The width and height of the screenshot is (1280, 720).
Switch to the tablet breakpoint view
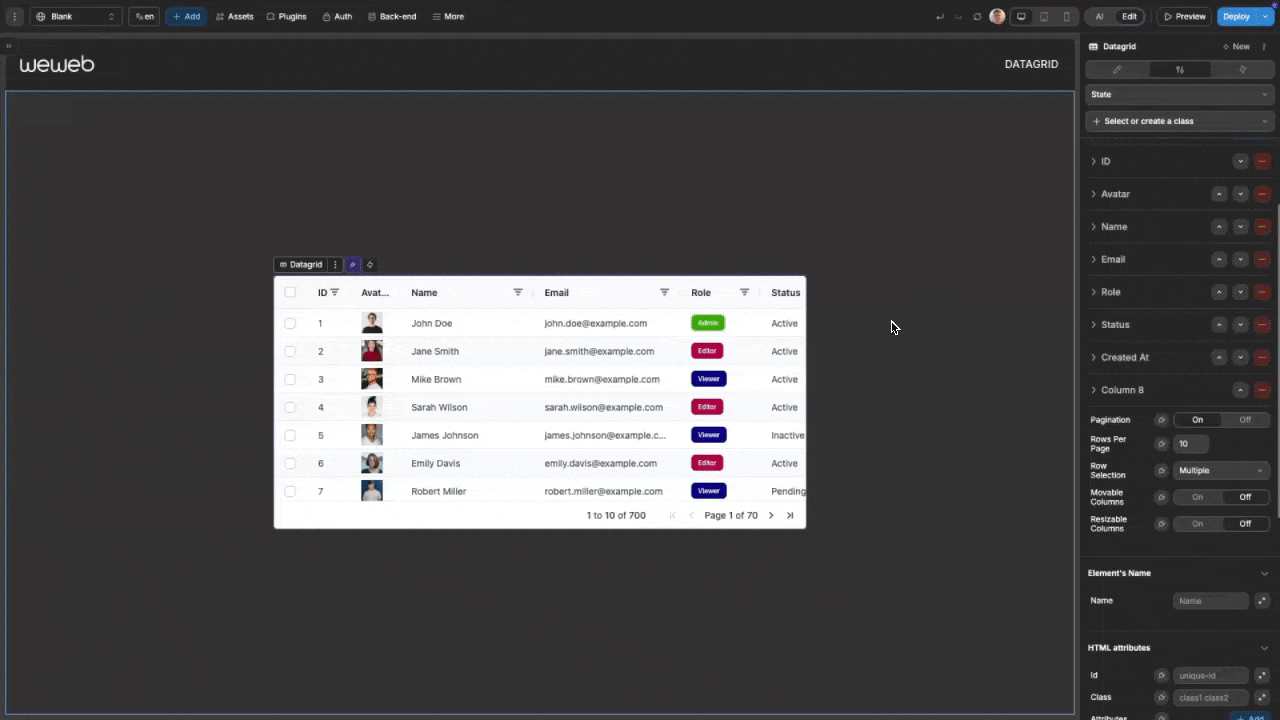point(1044,17)
